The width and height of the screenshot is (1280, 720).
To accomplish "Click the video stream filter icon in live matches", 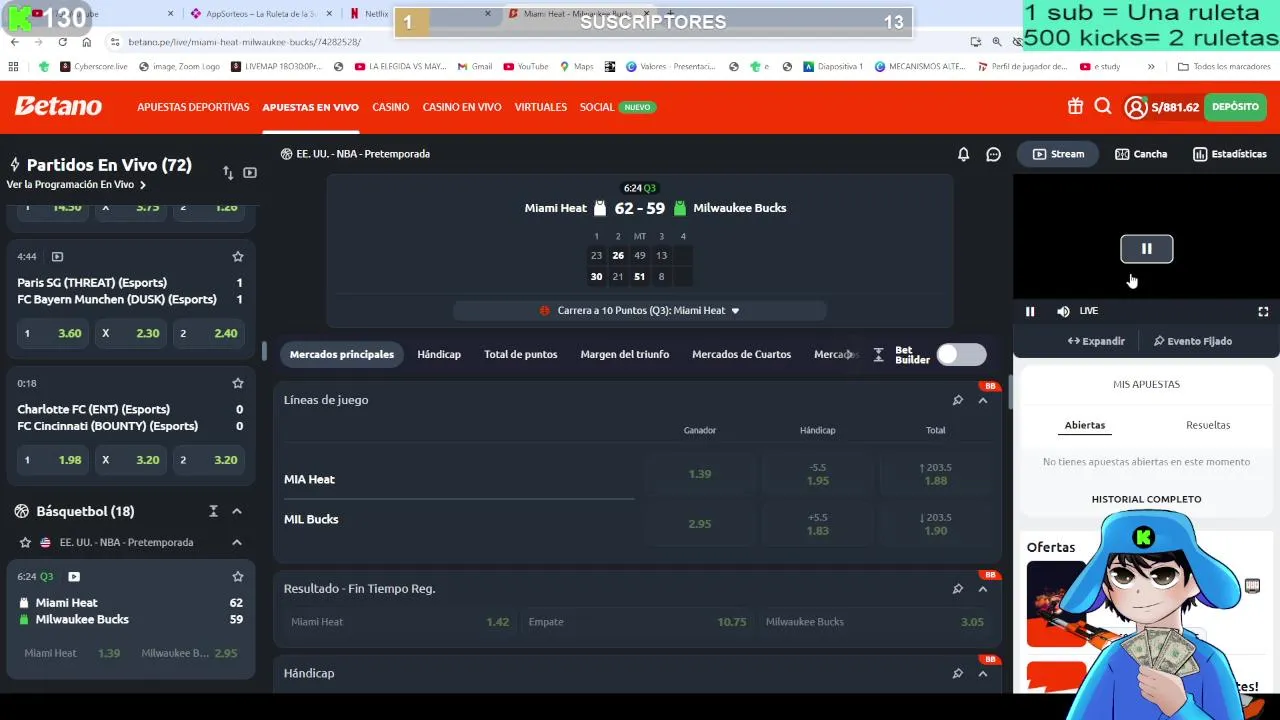I will click(x=250, y=173).
